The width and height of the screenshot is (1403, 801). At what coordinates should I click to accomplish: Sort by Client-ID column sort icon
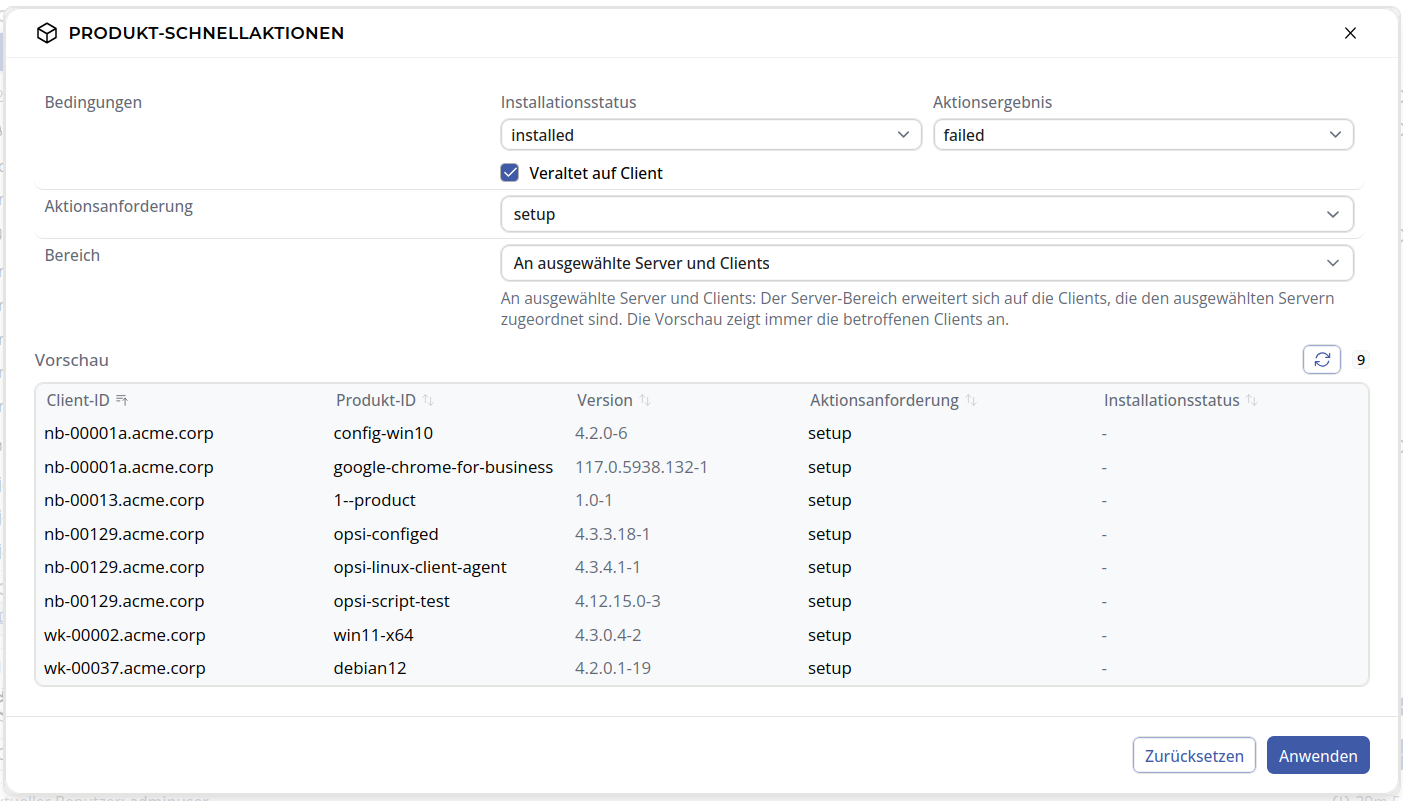pos(122,400)
